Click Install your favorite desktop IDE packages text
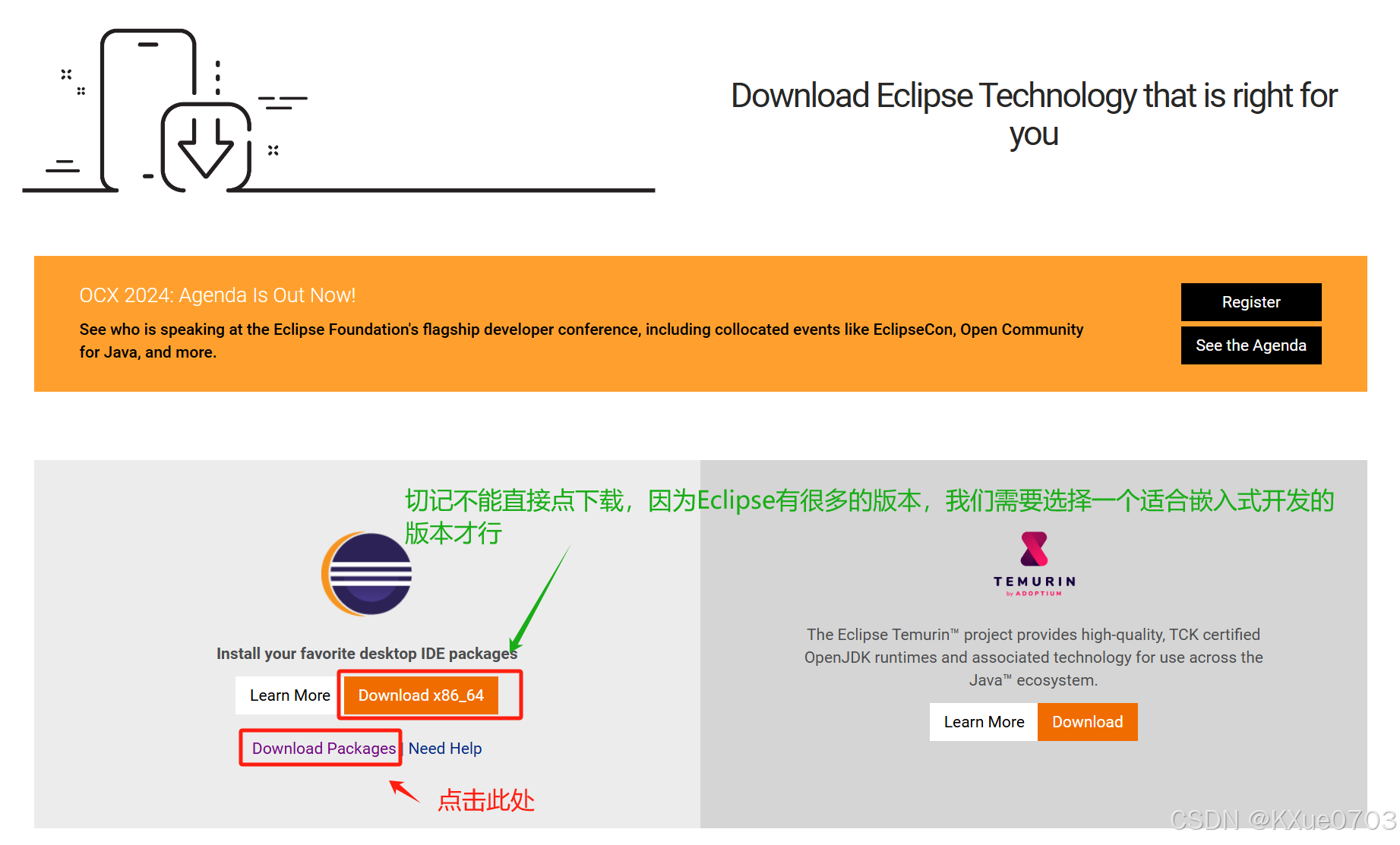Screen dimensions: 1400x845 tap(367, 654)
